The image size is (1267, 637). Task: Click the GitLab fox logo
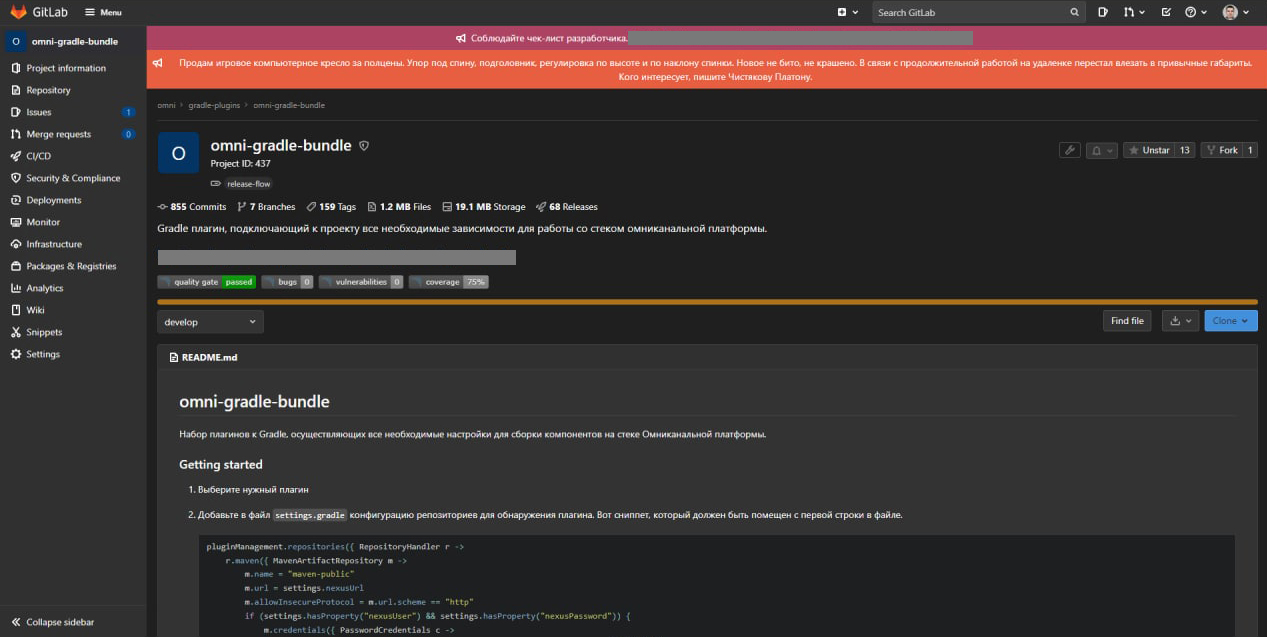coord(18,12)
